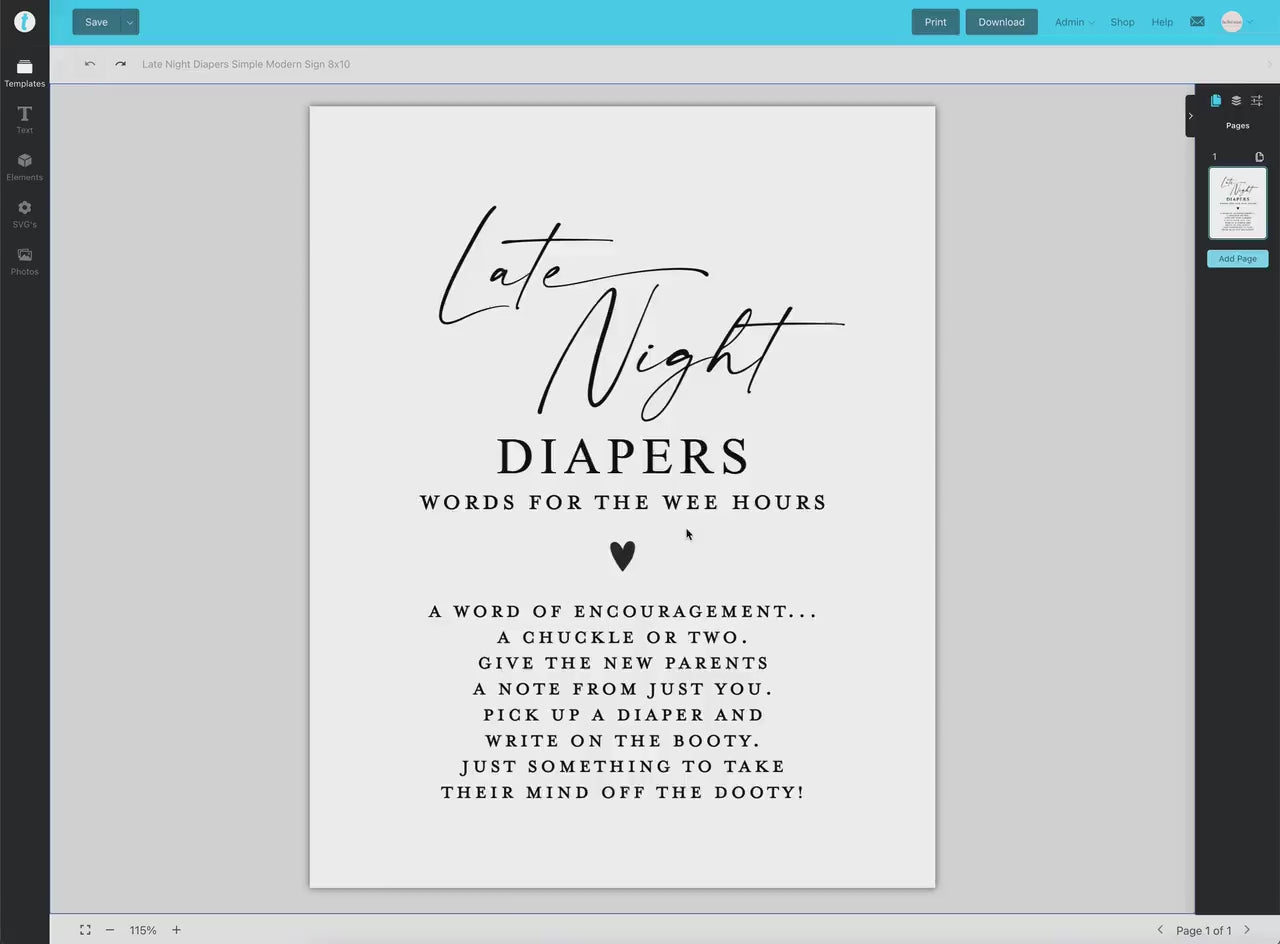Viewport: 1280px width, 944px height.
Task: Select the line 'PICK UP A DIAPER AND'
Action: [x=623, y=715]
